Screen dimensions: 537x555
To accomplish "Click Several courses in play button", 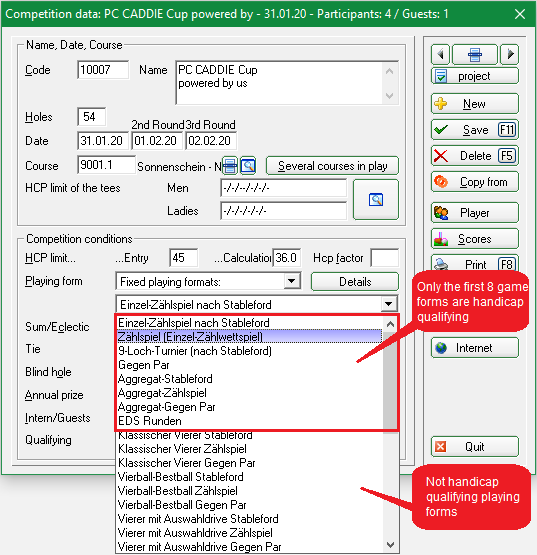I will pos(332,166).
